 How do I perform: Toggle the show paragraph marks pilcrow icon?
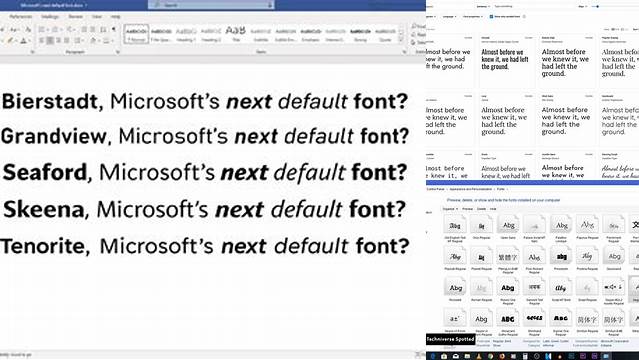click(x=114, y=29)
